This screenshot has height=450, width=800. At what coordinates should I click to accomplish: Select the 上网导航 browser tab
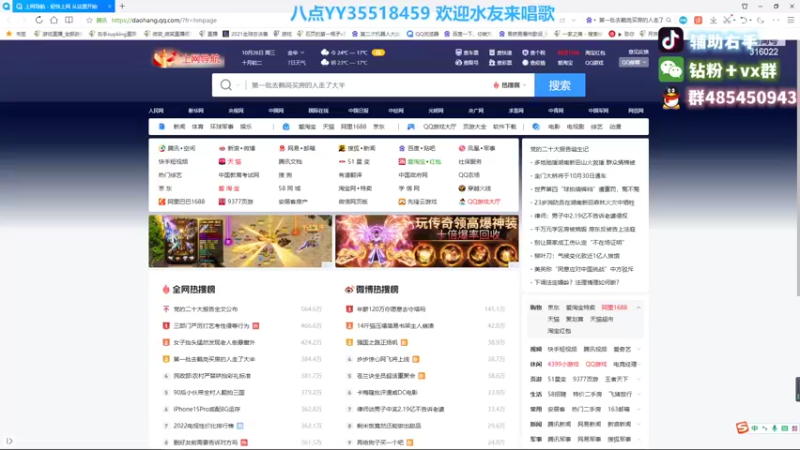tap(61, 6)
